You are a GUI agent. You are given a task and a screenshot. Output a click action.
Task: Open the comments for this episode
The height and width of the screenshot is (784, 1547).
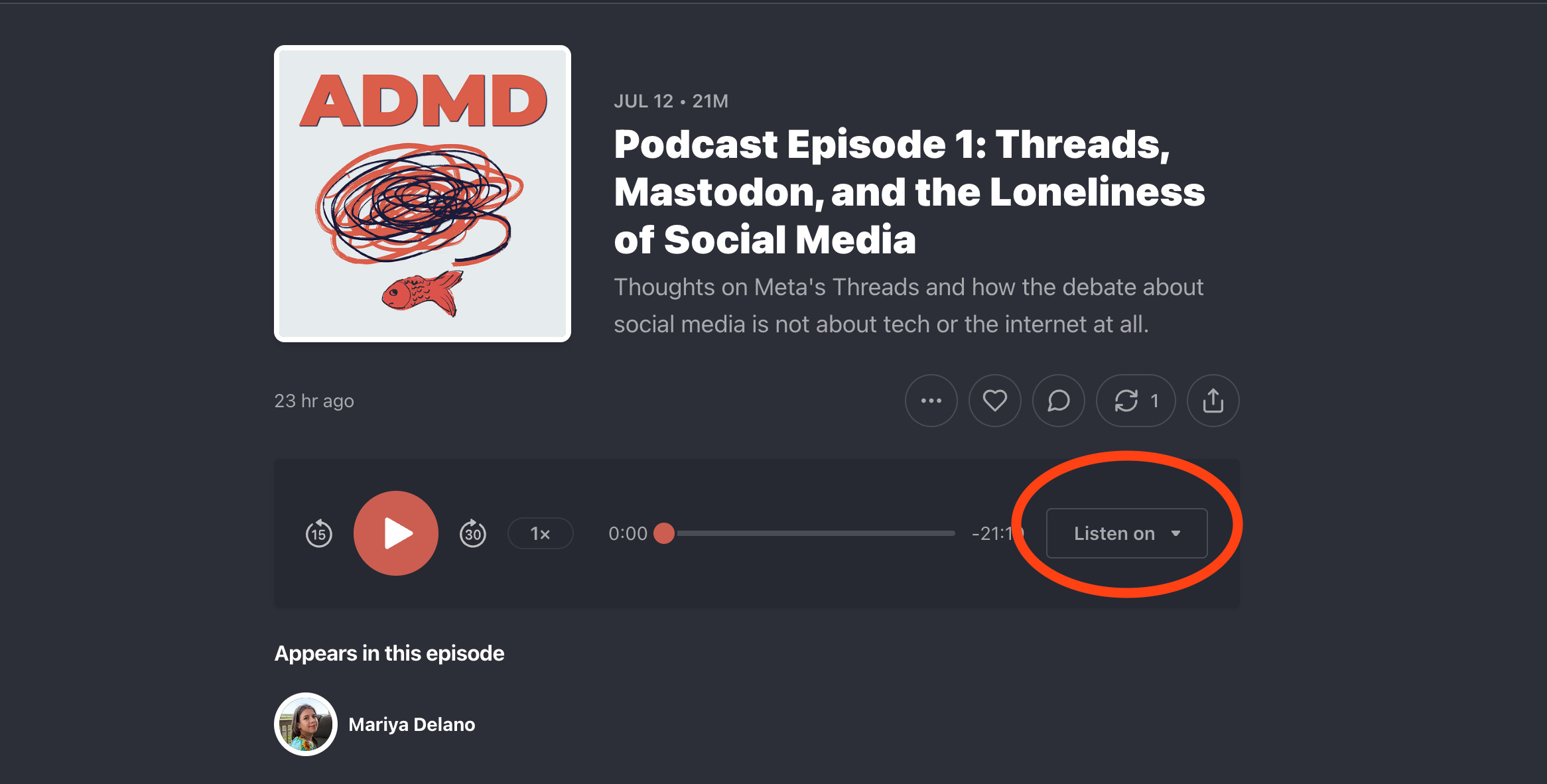point(1059,401)
